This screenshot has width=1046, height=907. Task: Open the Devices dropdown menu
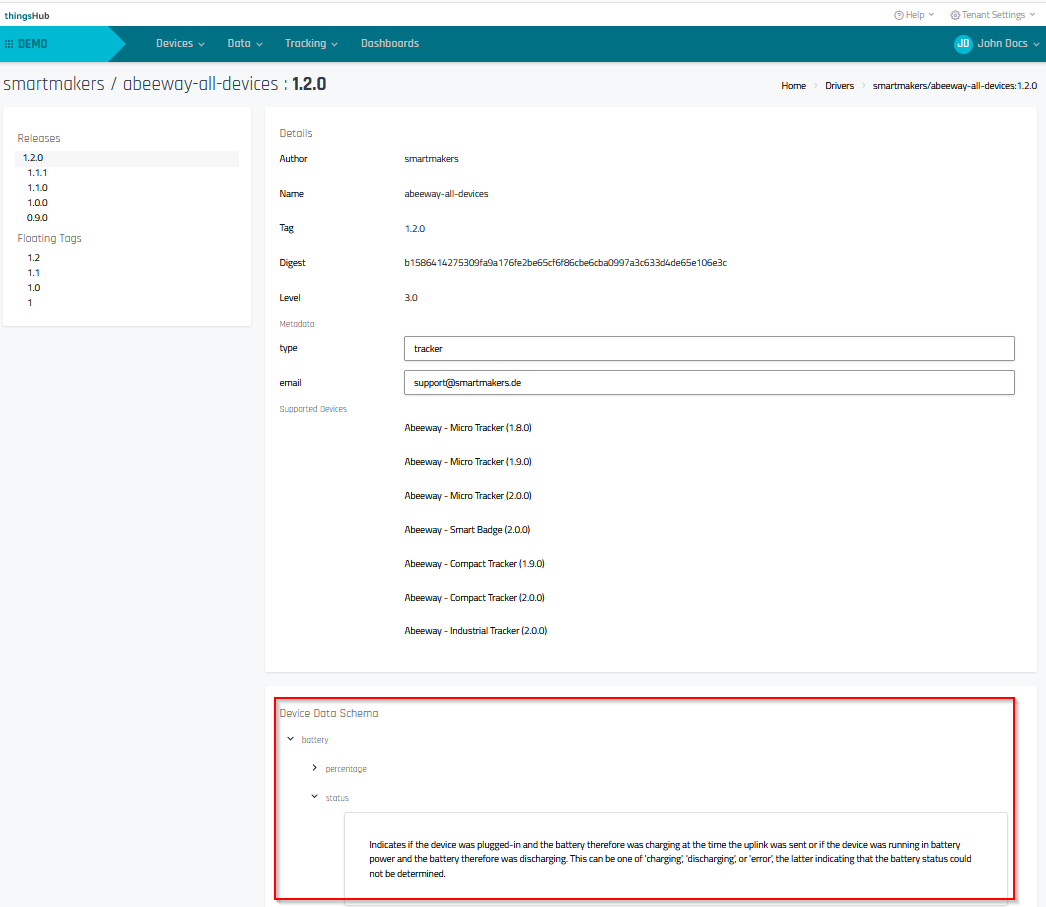pos(180,44)
